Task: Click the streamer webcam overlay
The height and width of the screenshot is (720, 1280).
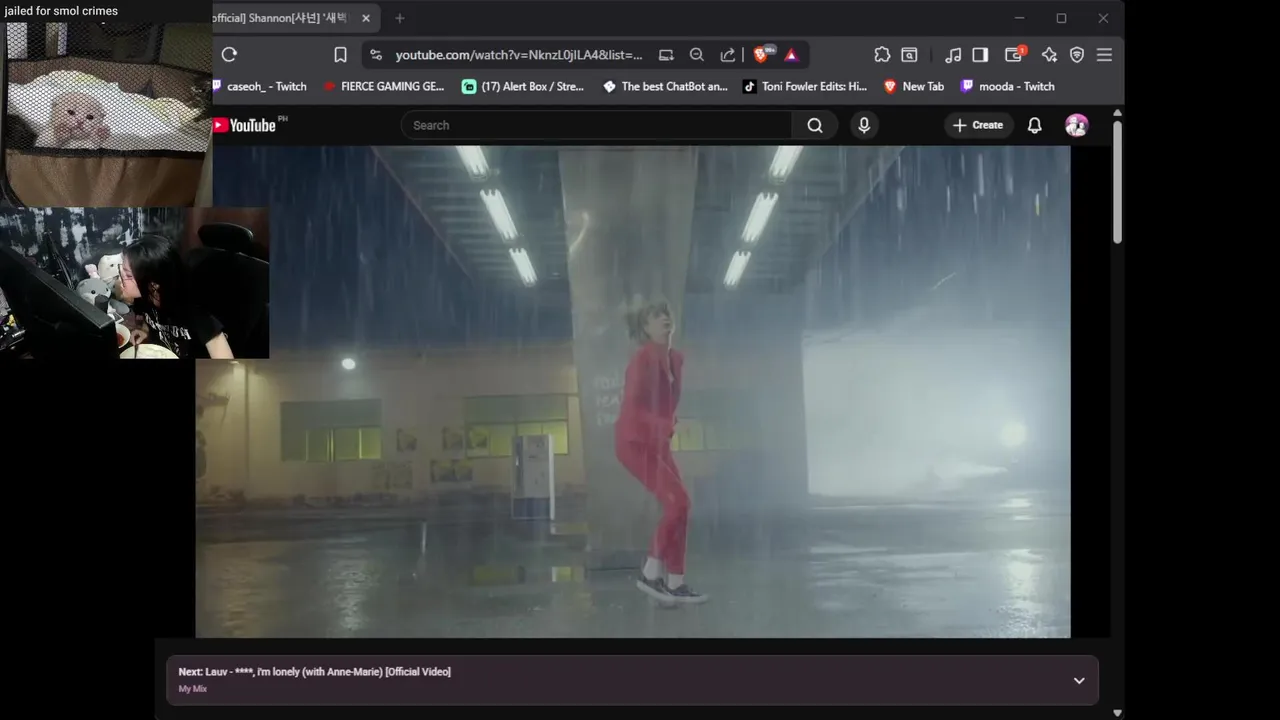Action: coord(134,283)
